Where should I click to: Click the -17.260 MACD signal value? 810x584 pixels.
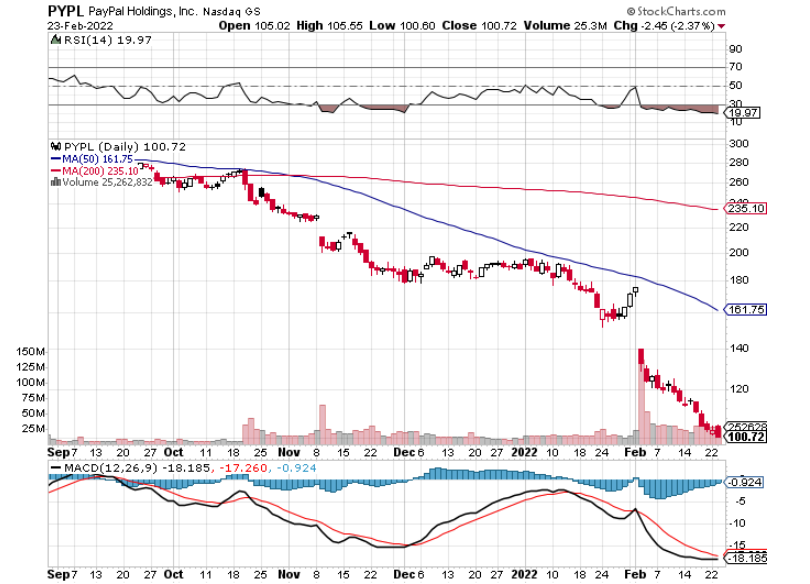point(243,468)
